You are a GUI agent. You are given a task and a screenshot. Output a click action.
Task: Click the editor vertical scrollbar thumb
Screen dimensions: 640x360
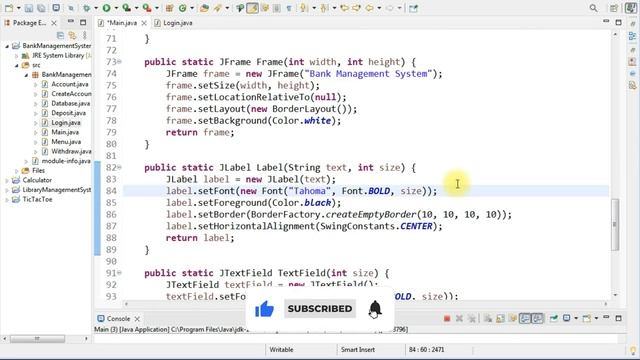[x=615, y=224]
